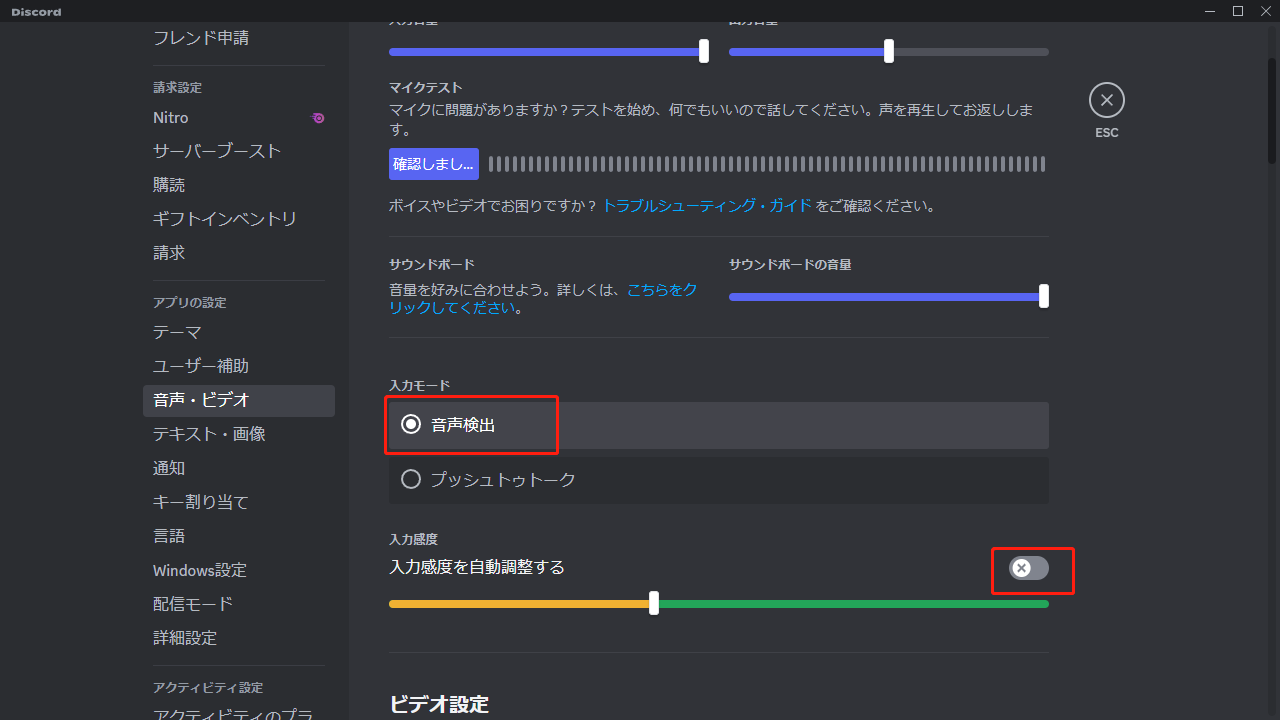The width and height of the screenshot is (1280, 720).
Task: Click the 入力モード label
Action: pyautogui.click(x=419, y=385)
